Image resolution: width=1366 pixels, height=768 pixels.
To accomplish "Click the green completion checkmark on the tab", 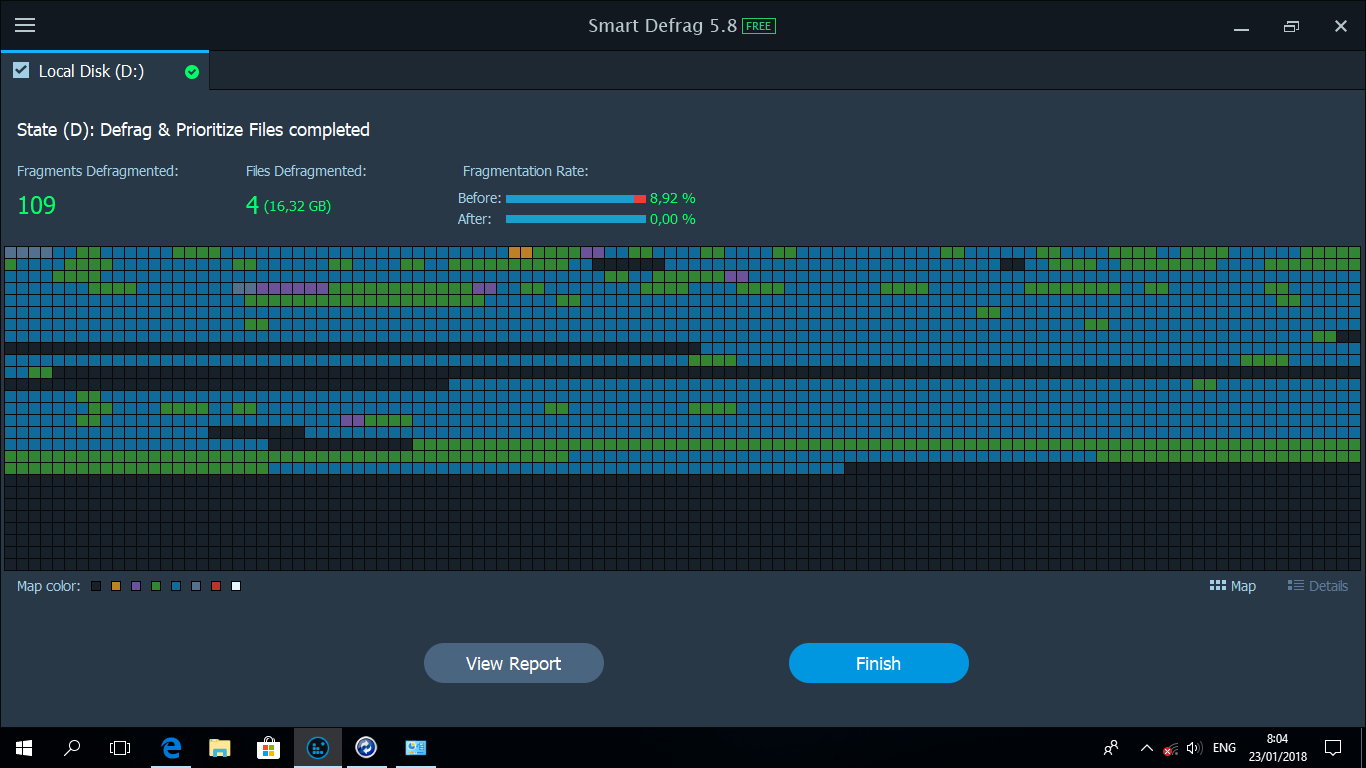I will point(191,71).
